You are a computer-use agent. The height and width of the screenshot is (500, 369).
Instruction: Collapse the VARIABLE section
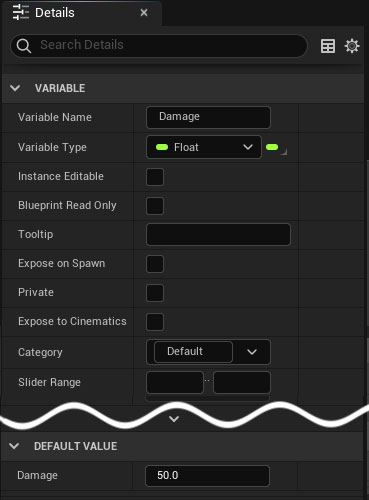(15, 88)
